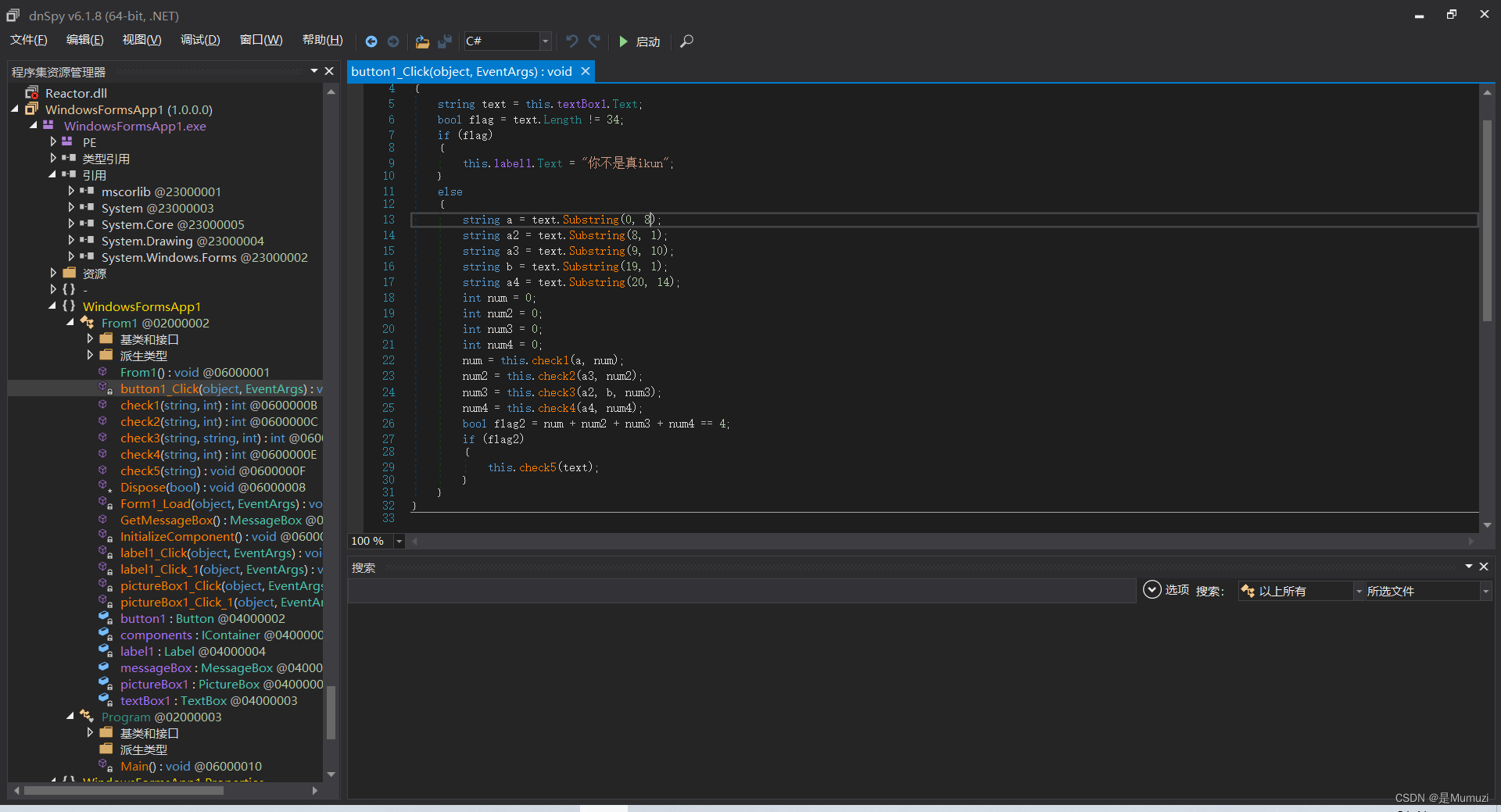Select Reactor.dll in the assembly tree
The image size is (1501, 812).
[x=76, y=93]
